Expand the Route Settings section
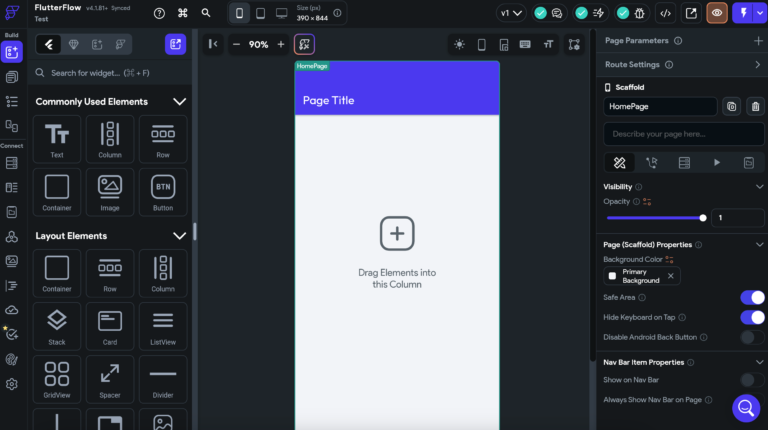This screenshot has width=768, height=430. point(757,65)
